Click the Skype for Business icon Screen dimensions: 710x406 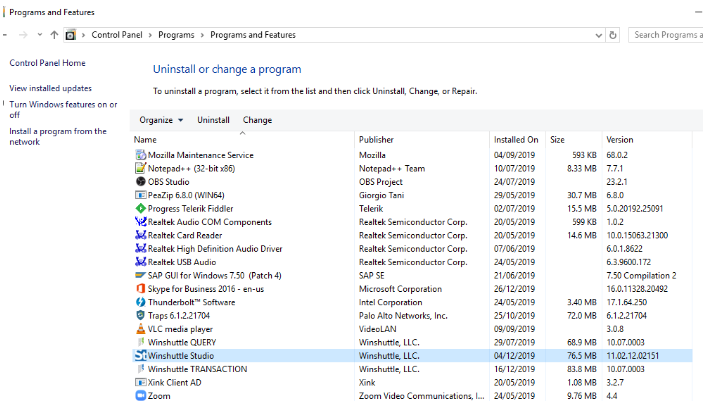click(x=140, y=288)
